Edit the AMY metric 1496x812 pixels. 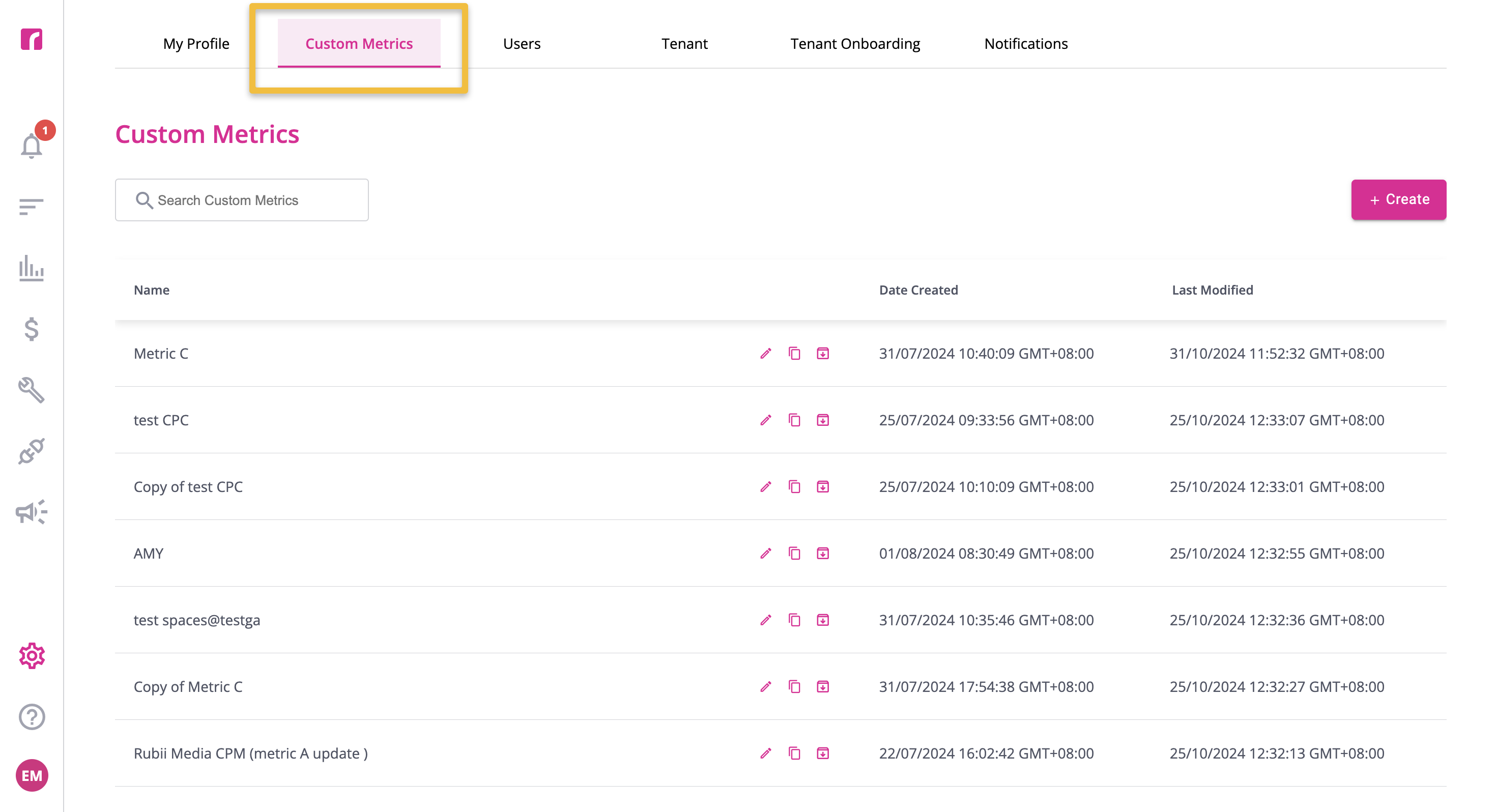coord(766,554)
